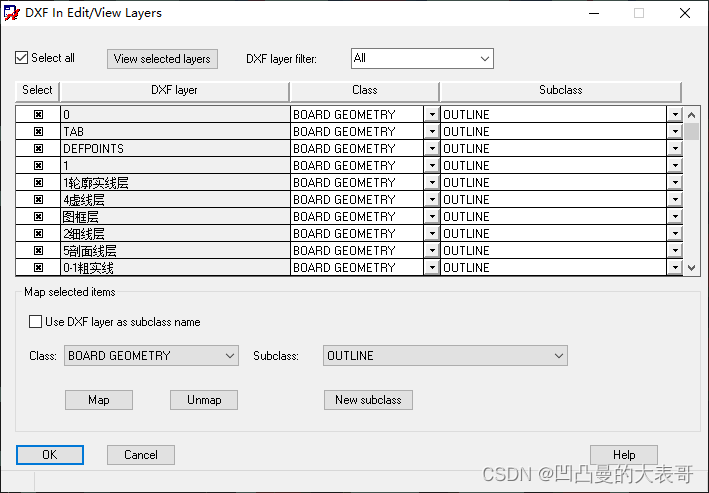The width and height of the screenshot is (709, 493).
Task: Open Class dropdown for 图框层 row
Action: [x=432, y=217]
